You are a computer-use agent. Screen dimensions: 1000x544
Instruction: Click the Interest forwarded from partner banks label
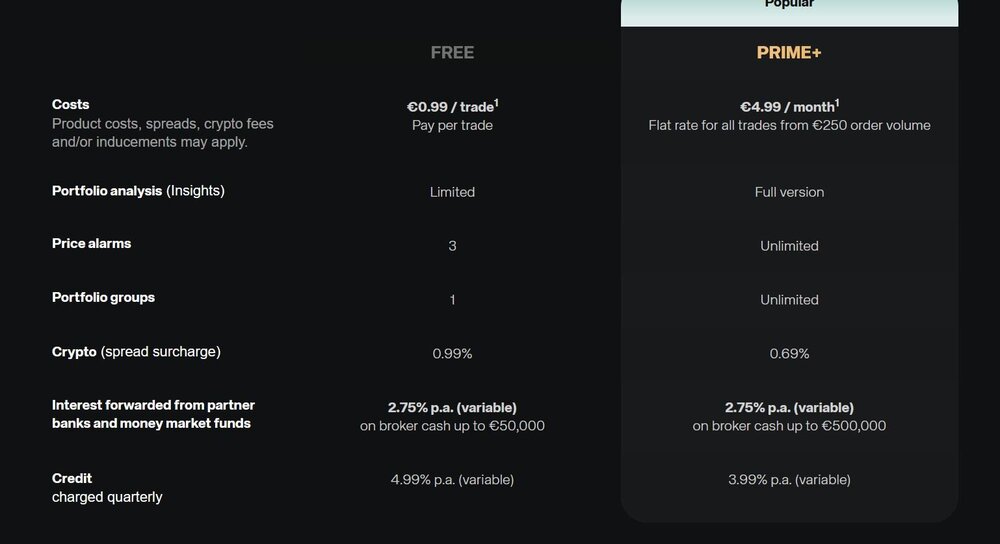tap(153, 414)
